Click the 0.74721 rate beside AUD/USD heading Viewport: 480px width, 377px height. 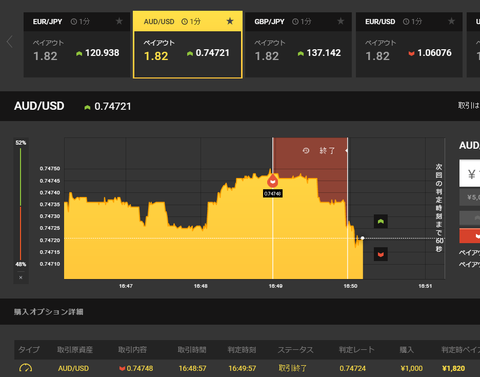(113, 106)
